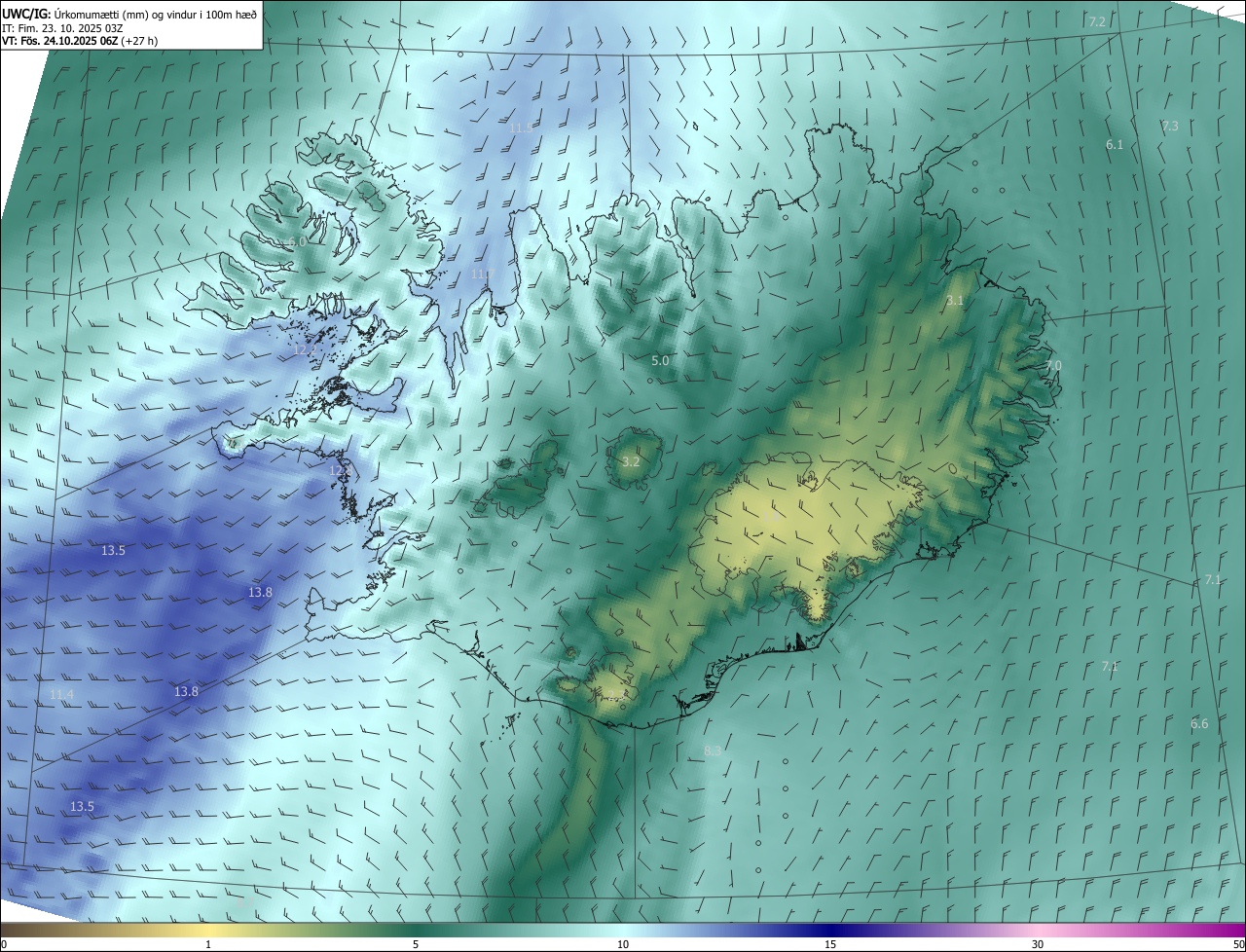Screen dimensions: 1246x952
Task: Click the initialization time 'IT: Fim. 23. 10. 2025 03Z'
Action: [x=60, y=27]
